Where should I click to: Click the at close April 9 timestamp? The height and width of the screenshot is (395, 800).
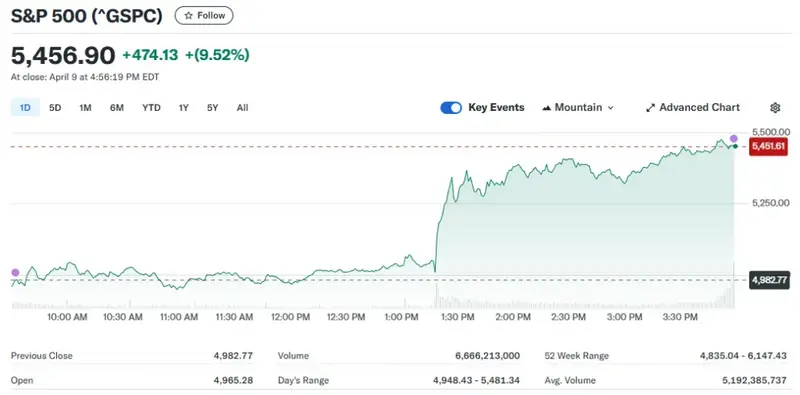[85, 77]
